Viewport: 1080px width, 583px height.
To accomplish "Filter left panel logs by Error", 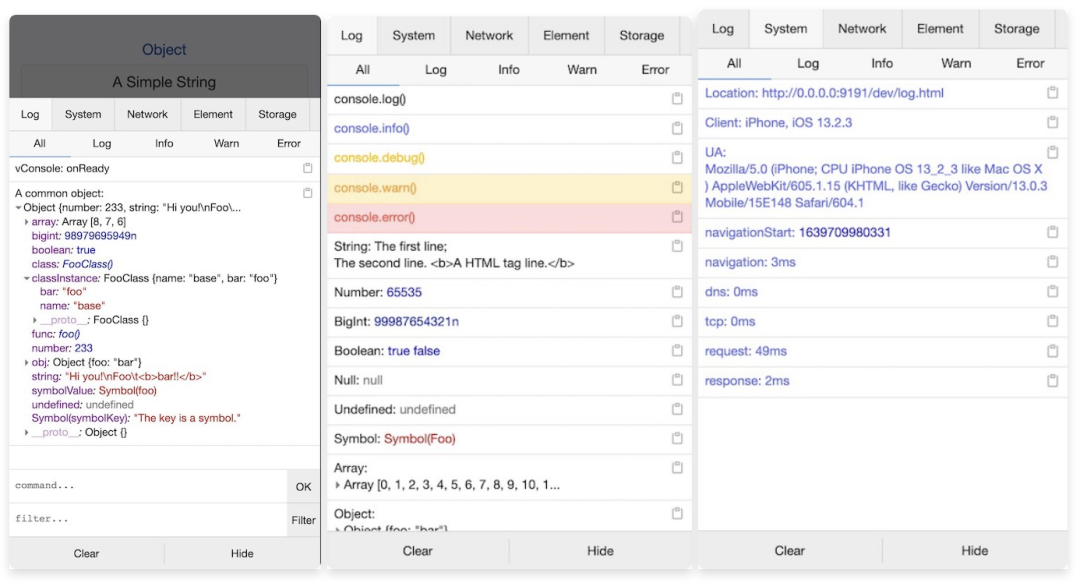I will click(x=288, y=143).
